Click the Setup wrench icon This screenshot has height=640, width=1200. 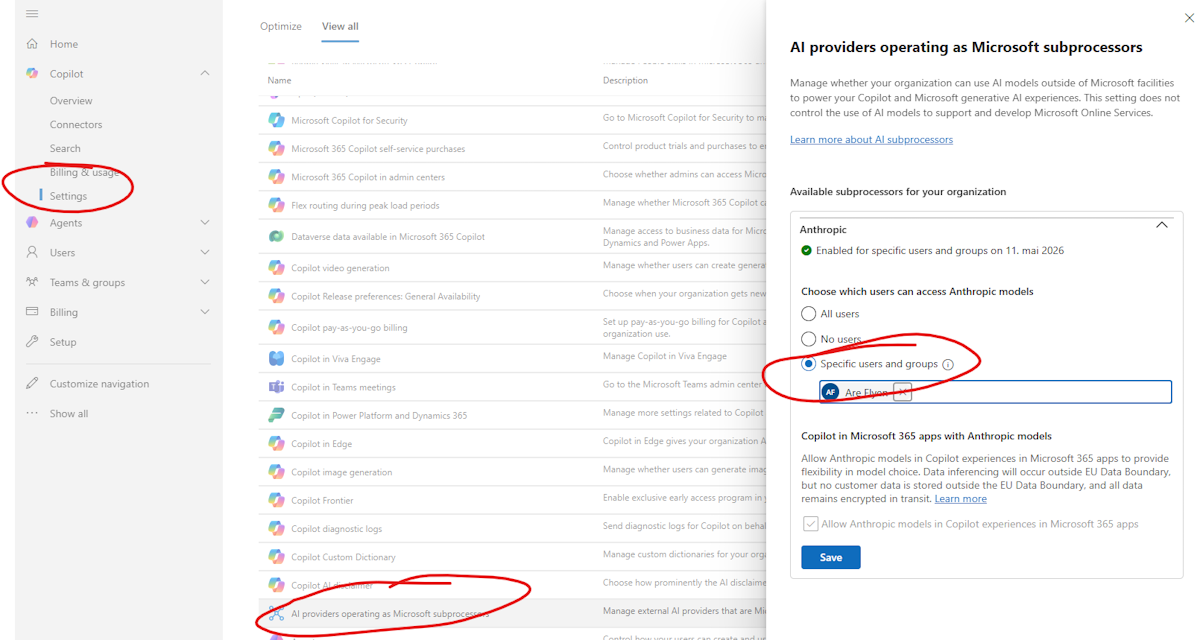[32, 342]
